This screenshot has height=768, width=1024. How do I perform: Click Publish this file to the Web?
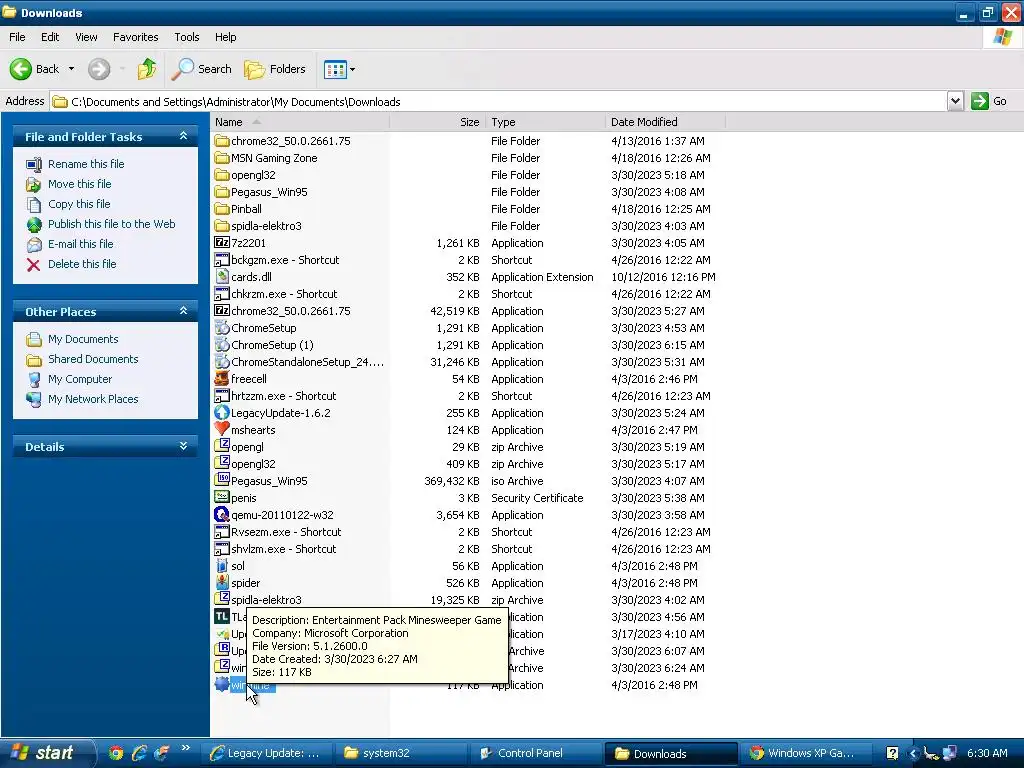112,224
